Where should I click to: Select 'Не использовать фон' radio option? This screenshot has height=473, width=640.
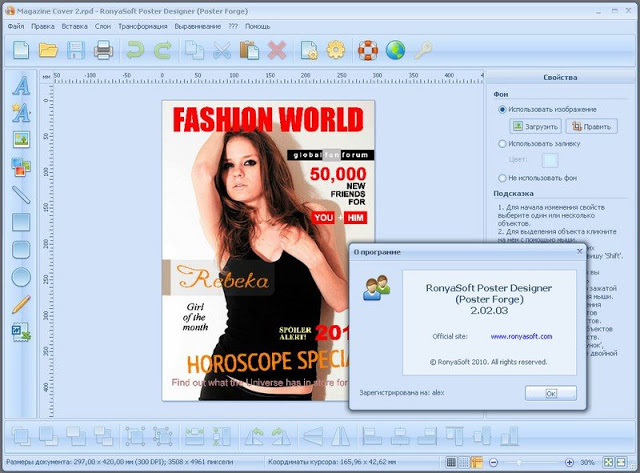502,178
